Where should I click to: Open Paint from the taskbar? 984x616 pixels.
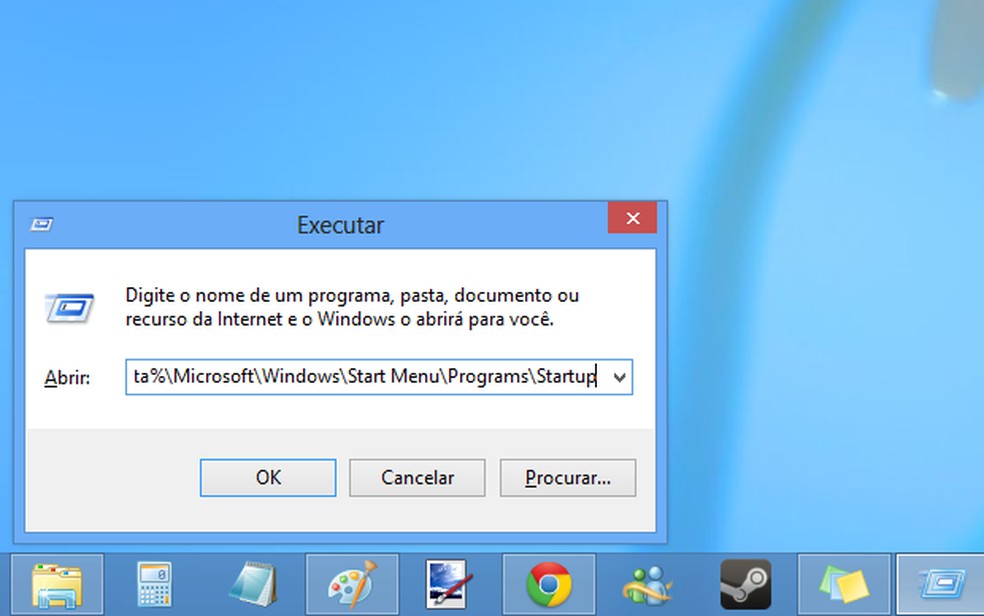[352, 585]
